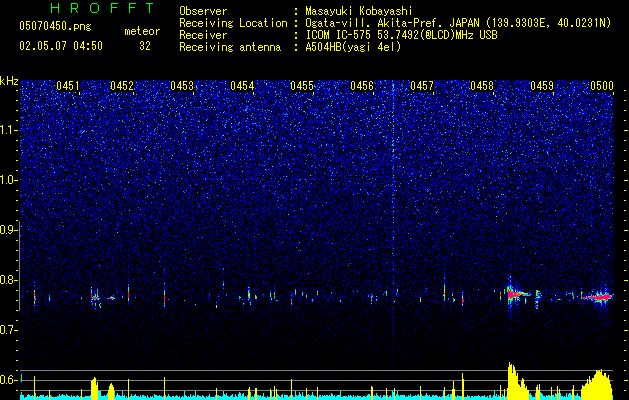This screenshot has width=629, height=400.
Task: Click the Receiving Location field label
Action: [x=233, y=23]
